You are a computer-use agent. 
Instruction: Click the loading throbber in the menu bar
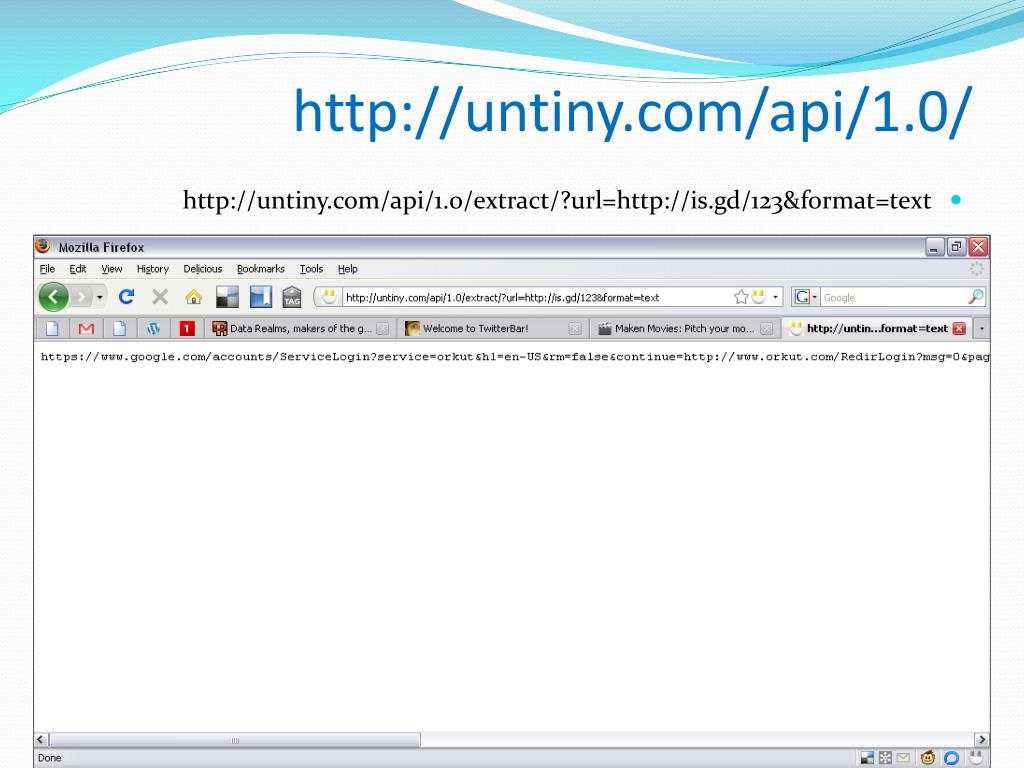976,269
